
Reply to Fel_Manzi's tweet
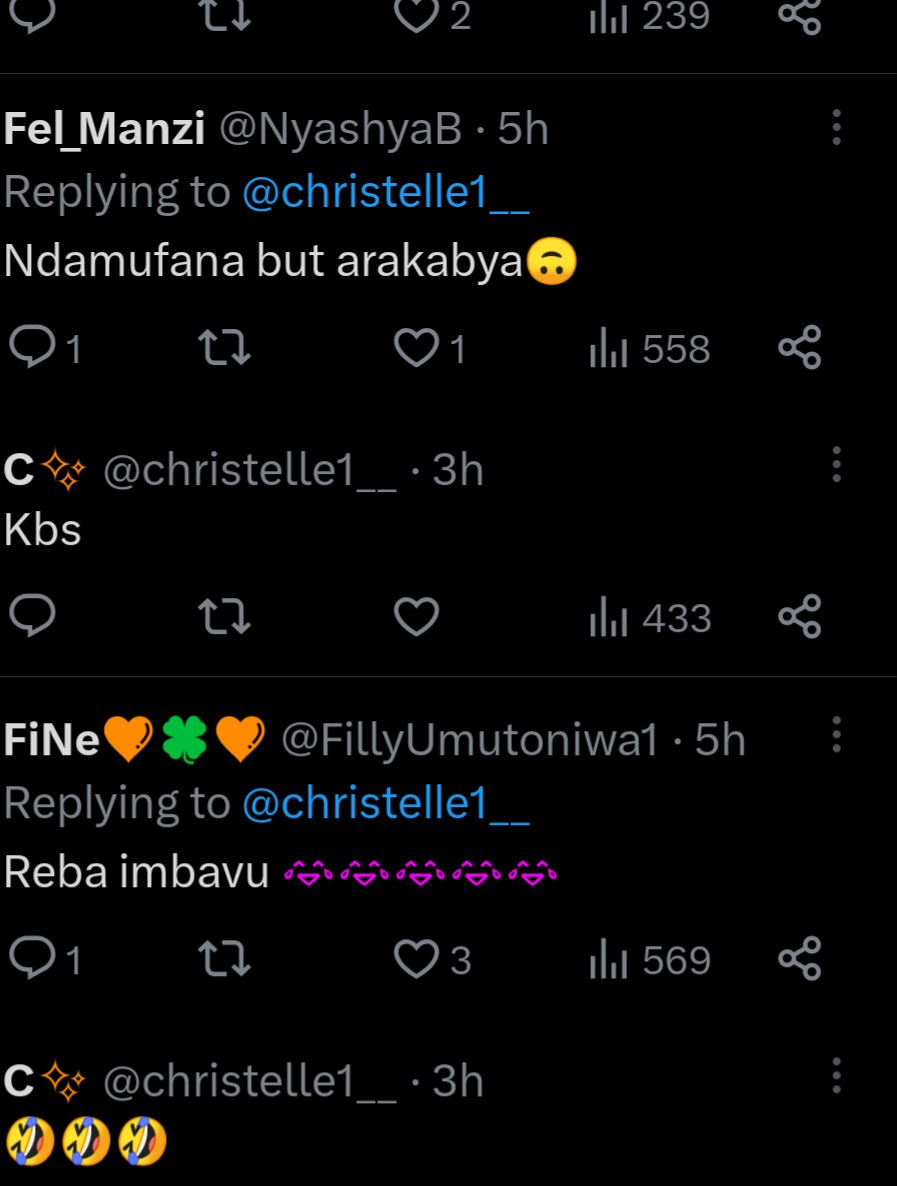tap(32, 348)
